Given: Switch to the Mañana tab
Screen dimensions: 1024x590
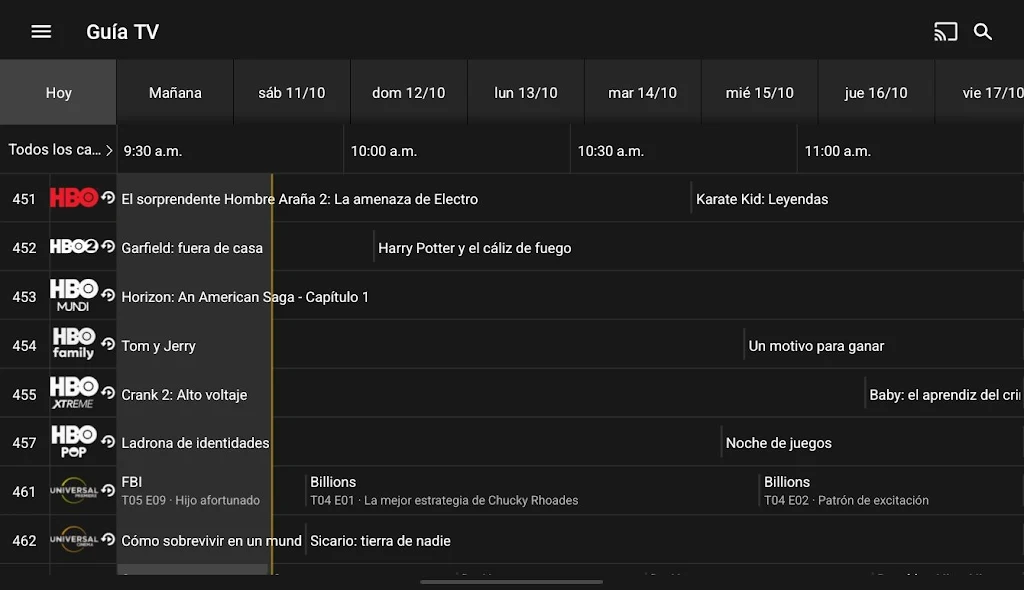Looking at the screenshot, I should tap(175, 93).
